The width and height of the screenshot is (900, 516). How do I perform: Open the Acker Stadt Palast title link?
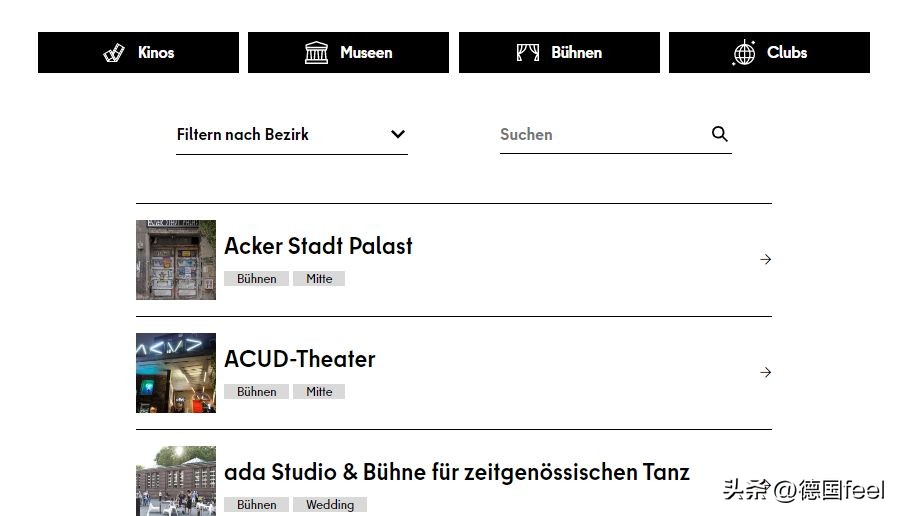[x=318, y=246]
